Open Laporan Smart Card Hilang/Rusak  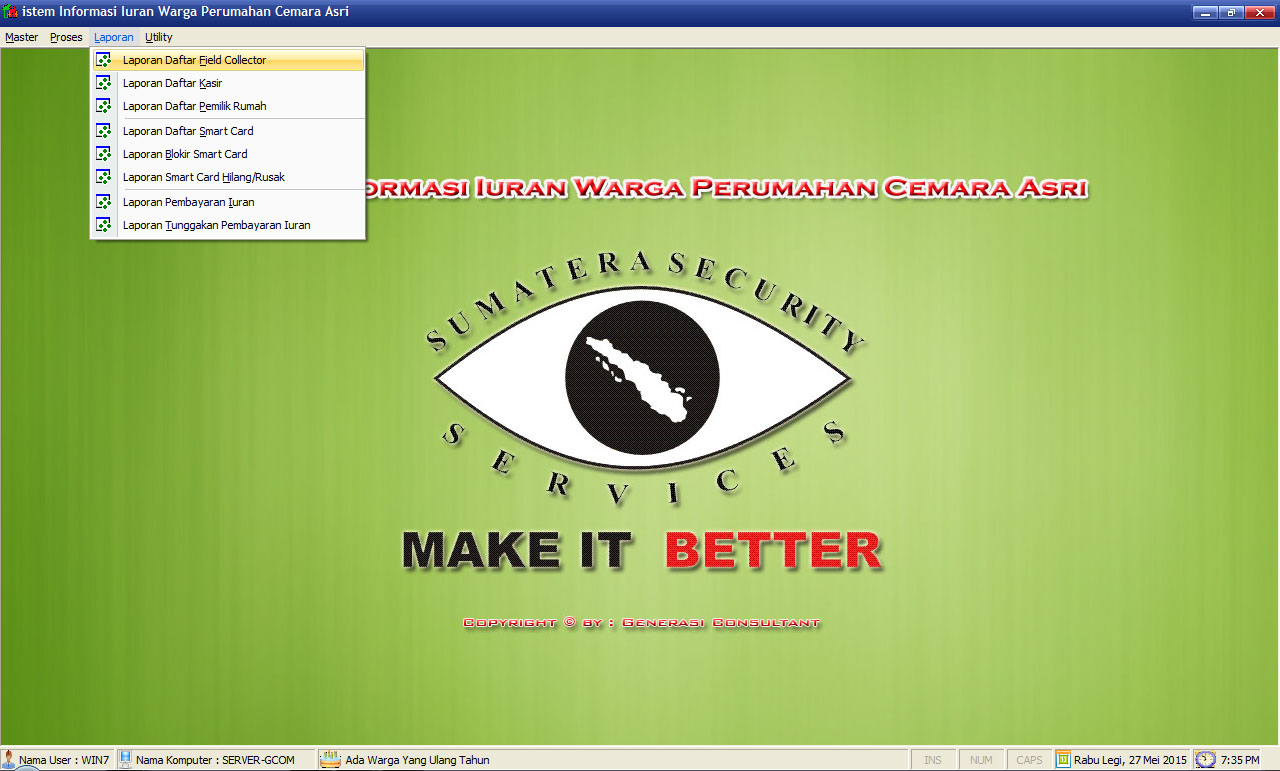[203, 177]
